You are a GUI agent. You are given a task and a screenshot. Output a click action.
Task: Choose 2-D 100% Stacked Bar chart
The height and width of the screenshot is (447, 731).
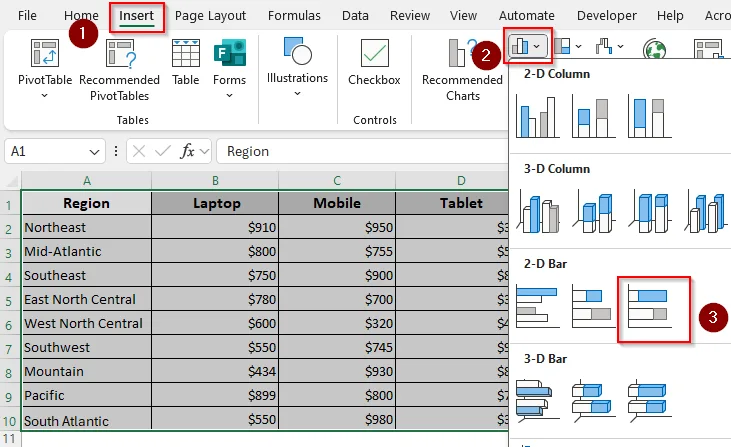[x=649, y=306]
